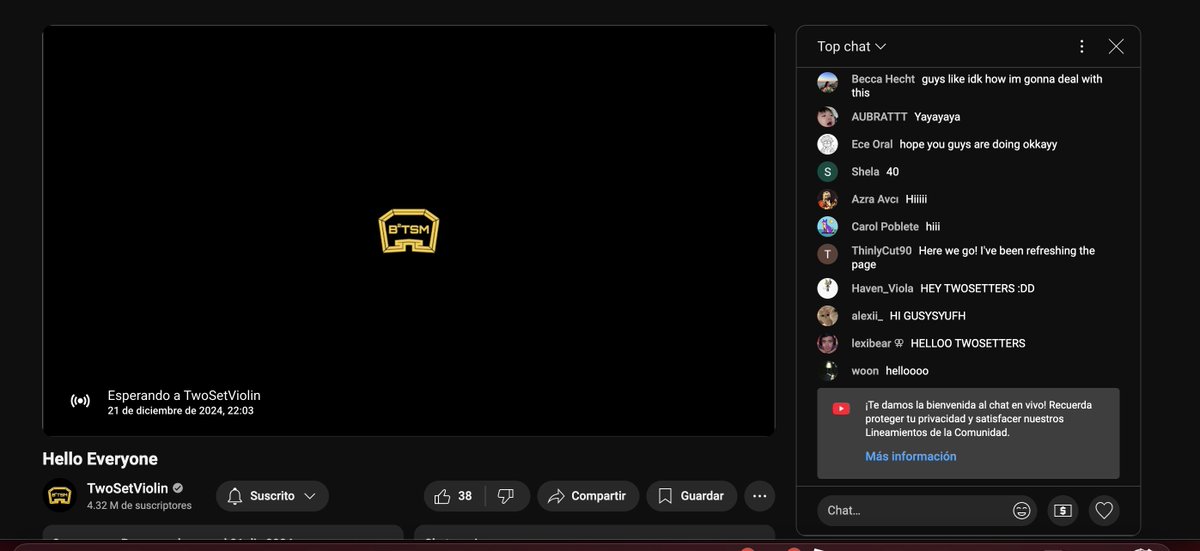Close the live chat panel

(x=1116, y=46)
